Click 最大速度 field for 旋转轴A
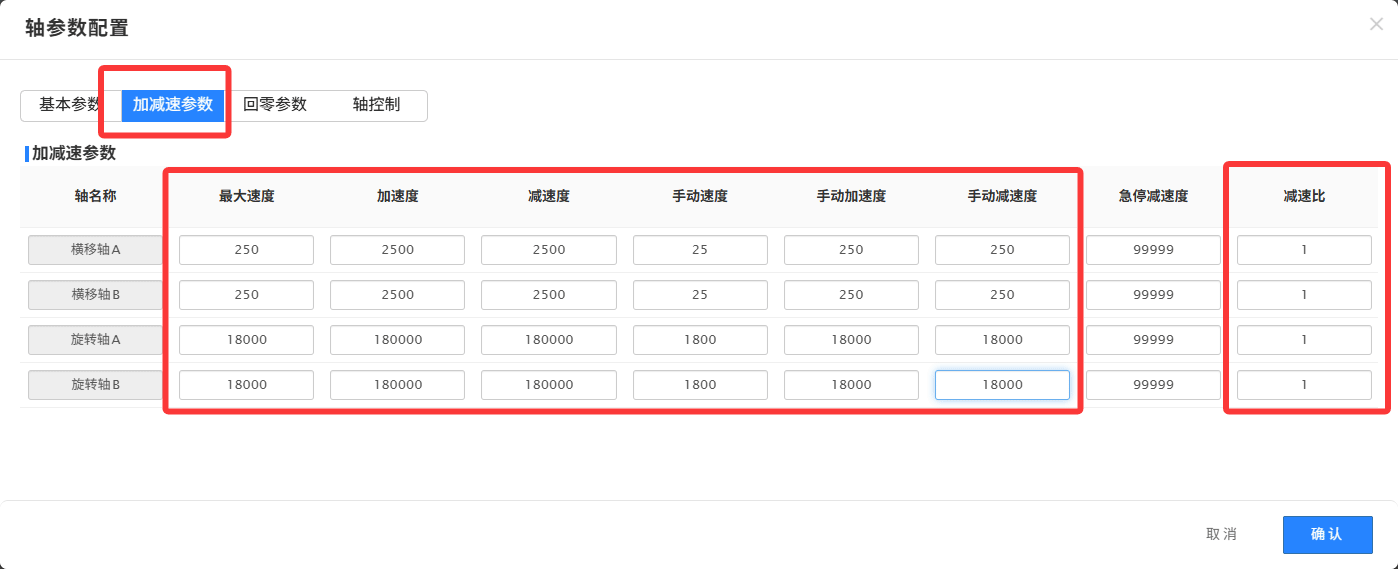The width and height of the screenshot is (1398, 569). click(x=246, y=340)
